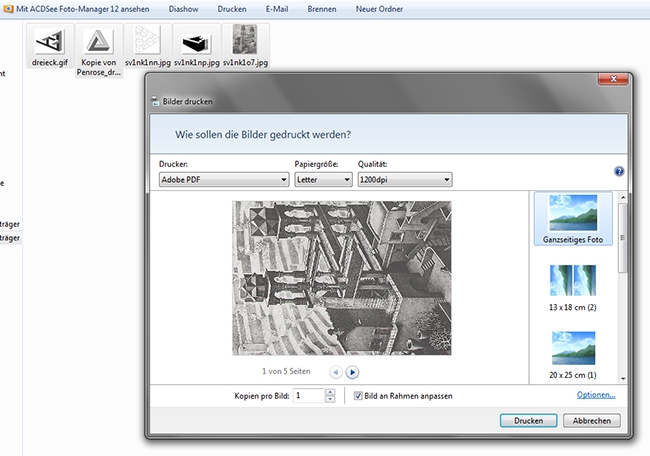
Task: Increase copies with up spinner arrow
Action: pyautogui.click(x=330, y=392)
